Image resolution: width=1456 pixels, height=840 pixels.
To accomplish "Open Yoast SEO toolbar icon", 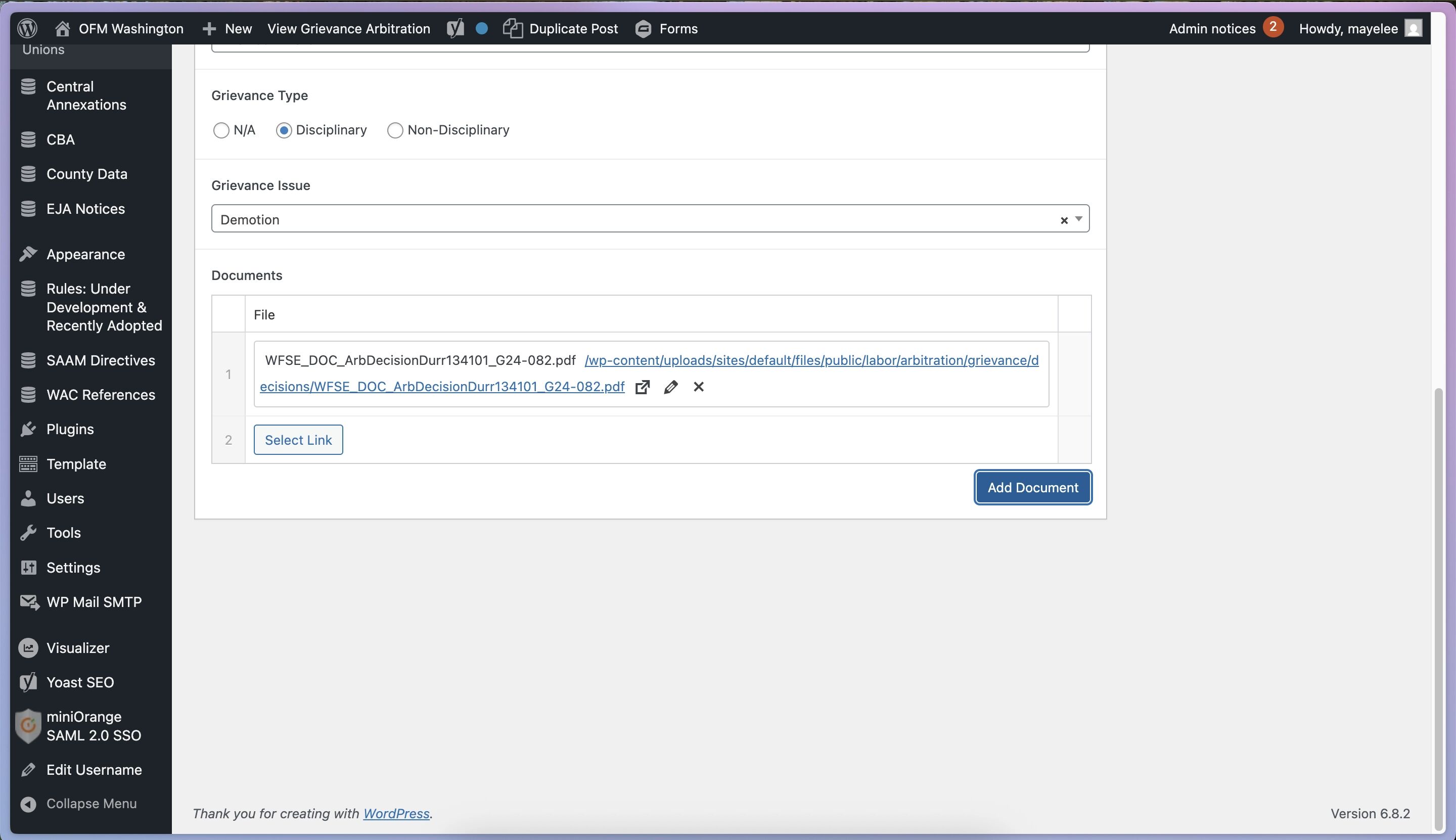I will point(456,28).
